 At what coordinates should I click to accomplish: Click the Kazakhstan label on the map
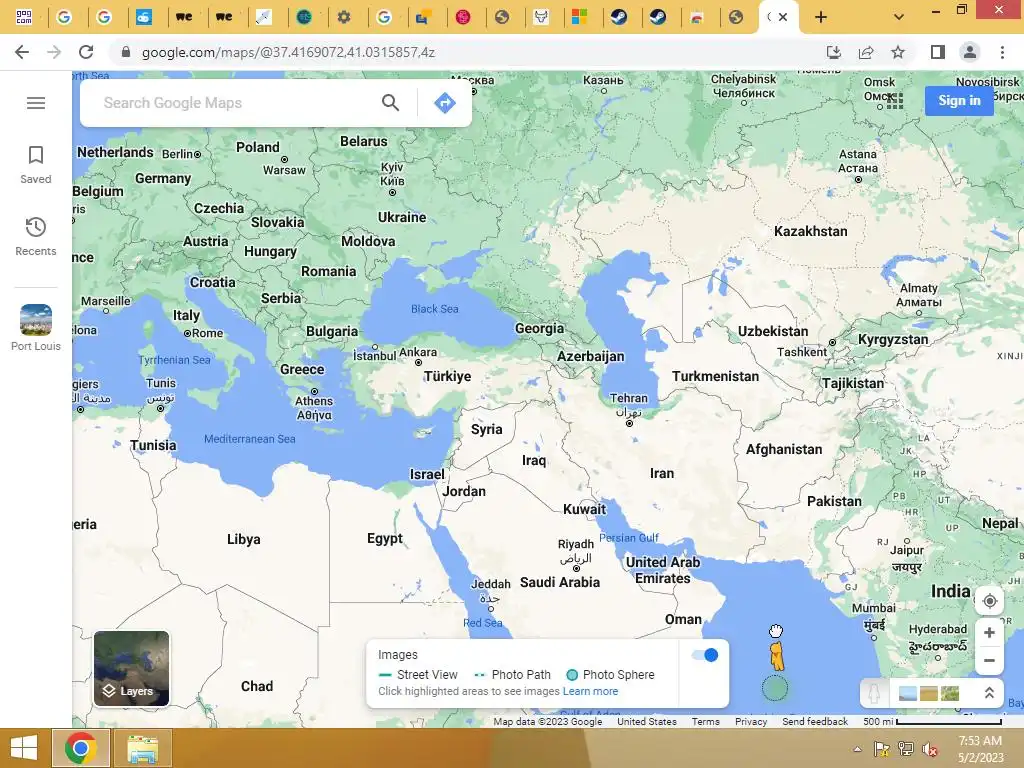click(x=810, y=231)
